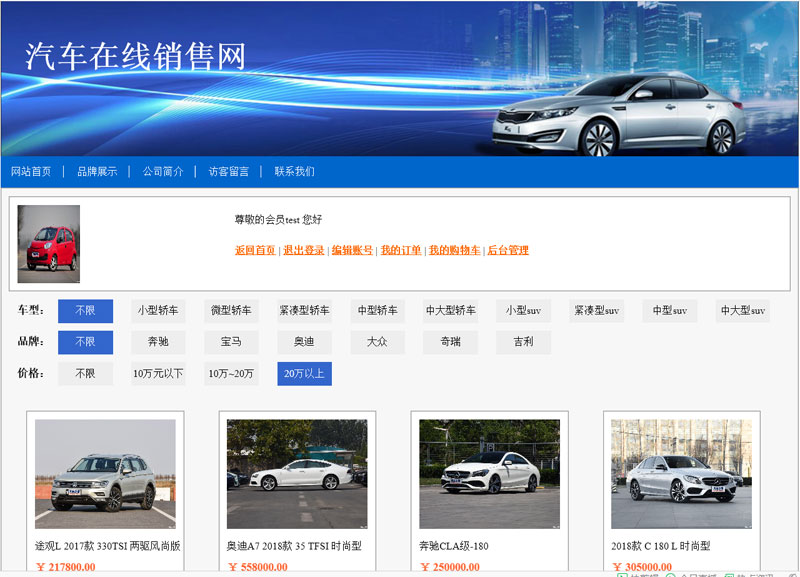Viewport: 800px width, 577px height.
Task: Filter price by 10万元以下
Action: tap(158, 374)
